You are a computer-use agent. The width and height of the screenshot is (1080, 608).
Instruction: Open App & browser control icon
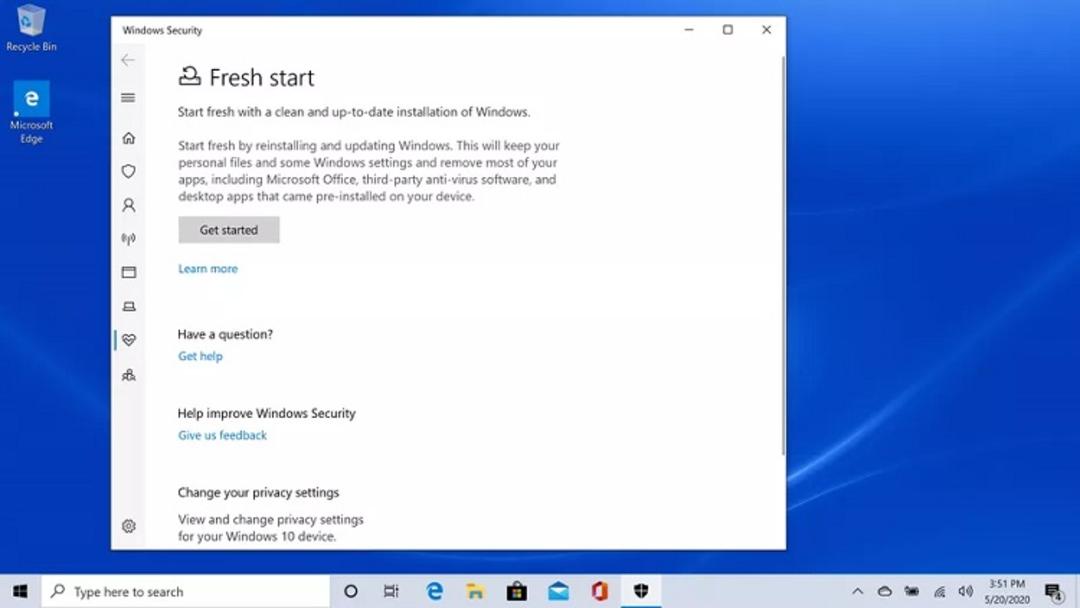129,273
